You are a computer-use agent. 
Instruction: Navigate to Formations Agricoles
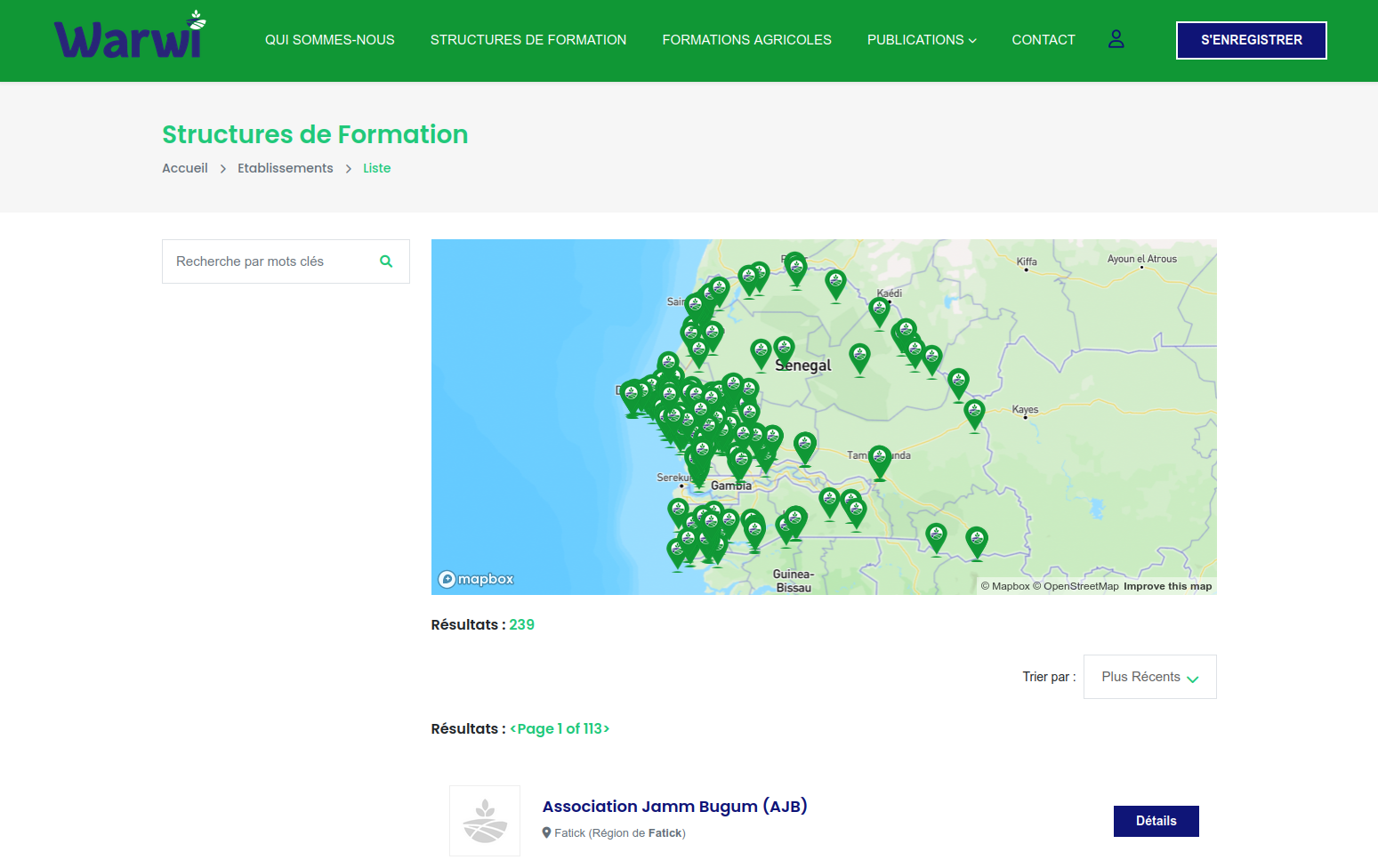[x=746, y=40]
